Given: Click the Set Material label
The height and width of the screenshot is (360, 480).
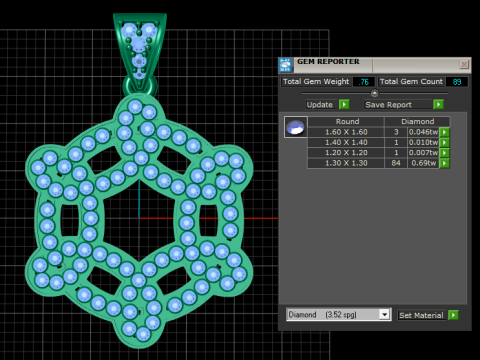Looking at the screenshot, I should click(x=421, y=315).
